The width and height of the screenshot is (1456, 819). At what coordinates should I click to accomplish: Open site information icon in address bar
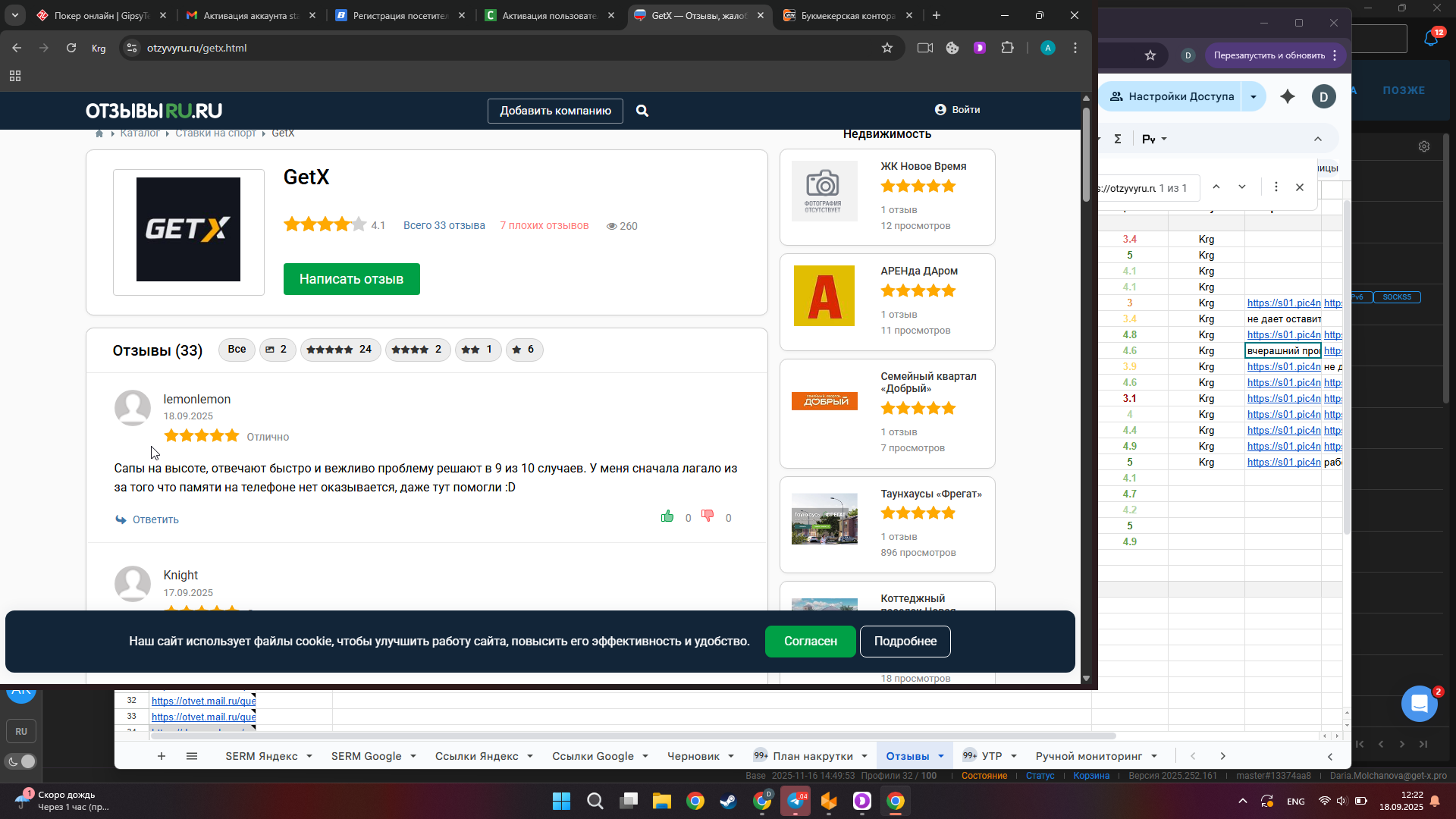coord(132,48)
